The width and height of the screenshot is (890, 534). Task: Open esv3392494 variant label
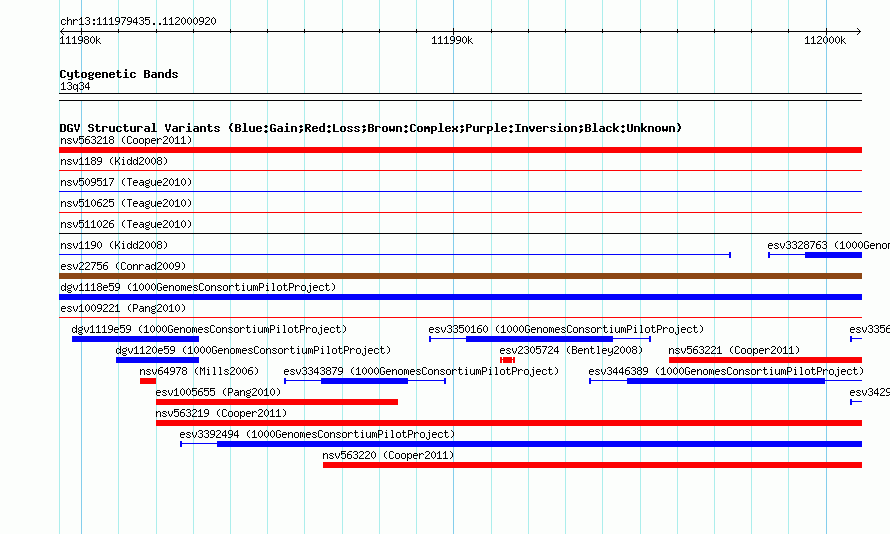317,434
